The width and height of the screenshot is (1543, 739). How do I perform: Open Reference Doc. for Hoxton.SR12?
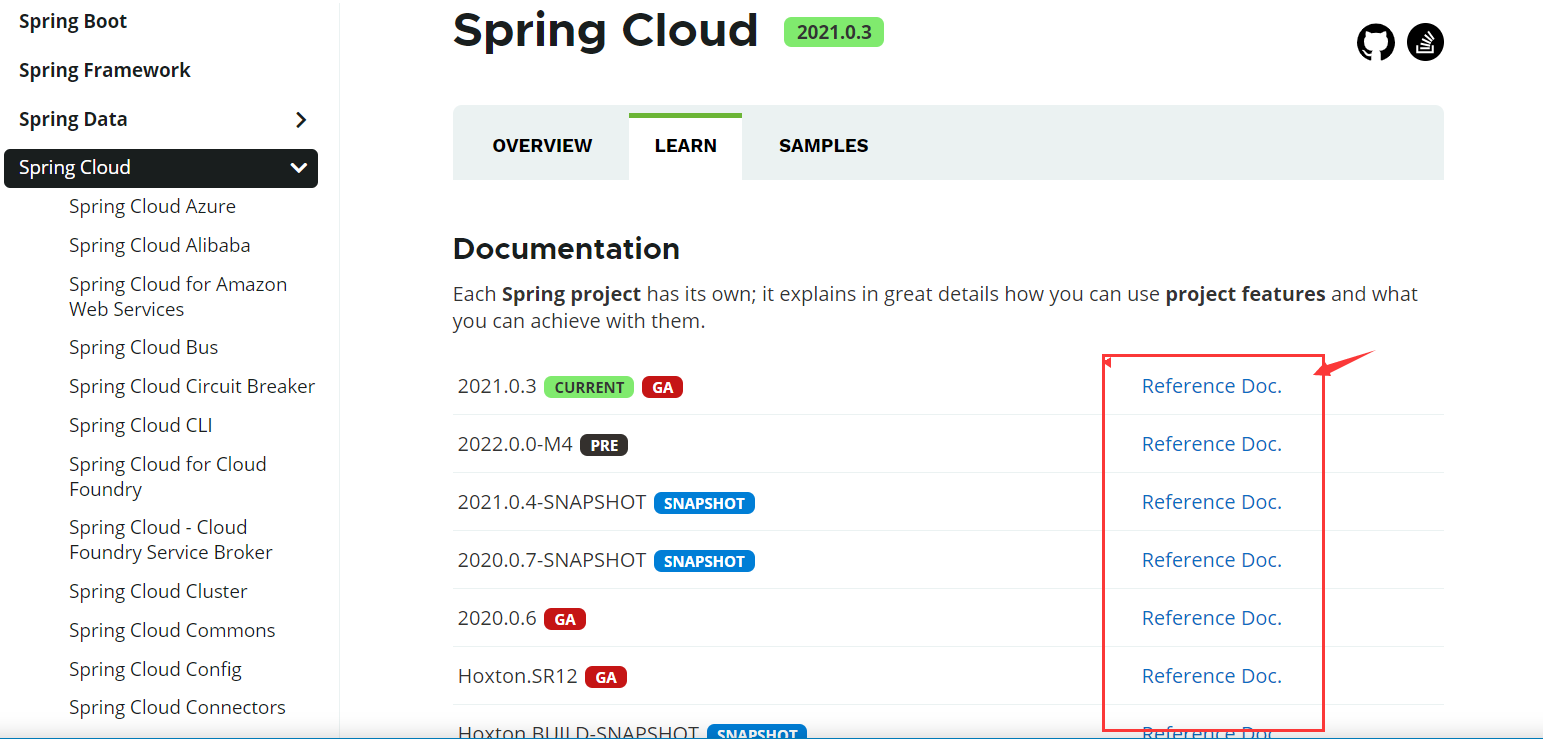(1211, 676)
